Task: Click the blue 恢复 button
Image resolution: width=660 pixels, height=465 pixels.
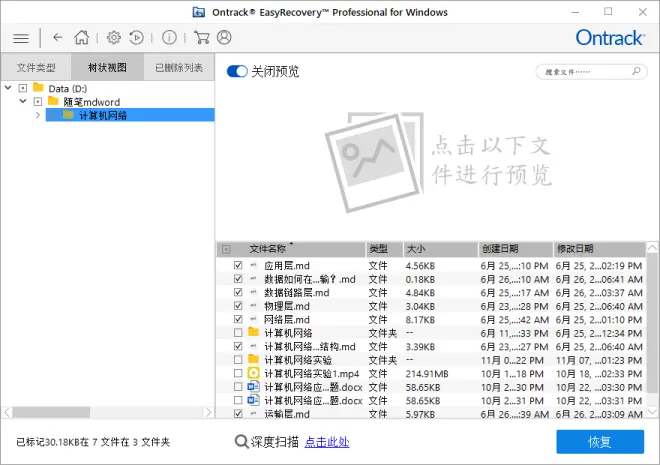Action: click(600, 442)
